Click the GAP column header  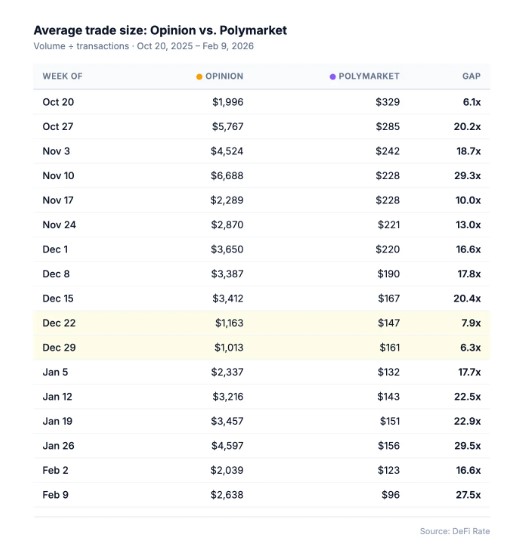coord(471,76)
